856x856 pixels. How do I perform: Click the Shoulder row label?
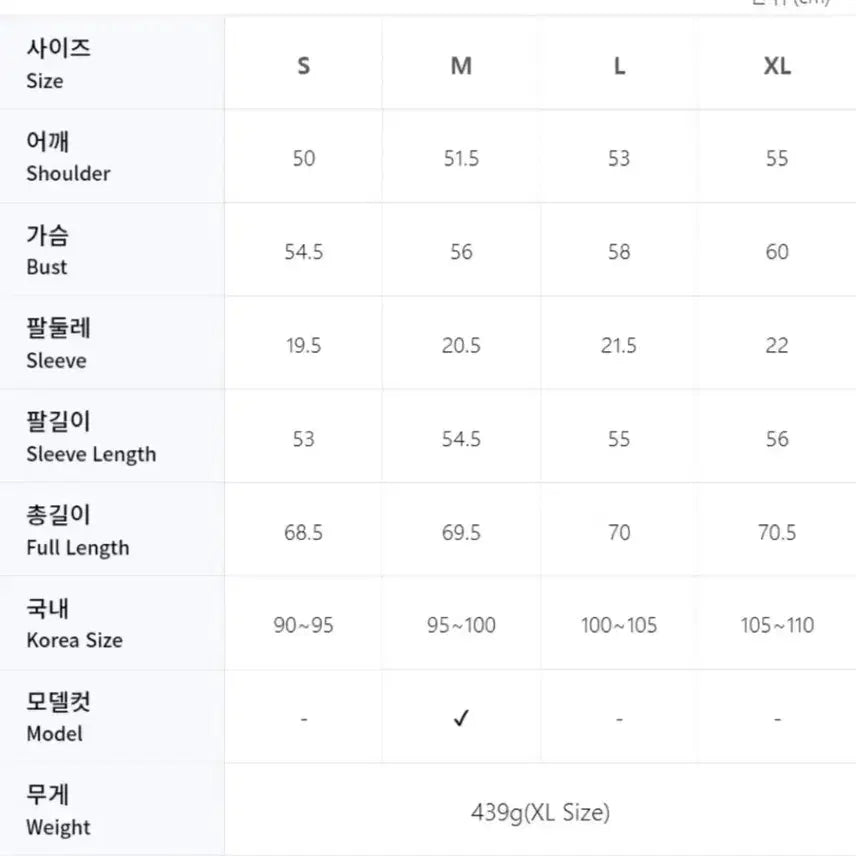pos(68,158)
